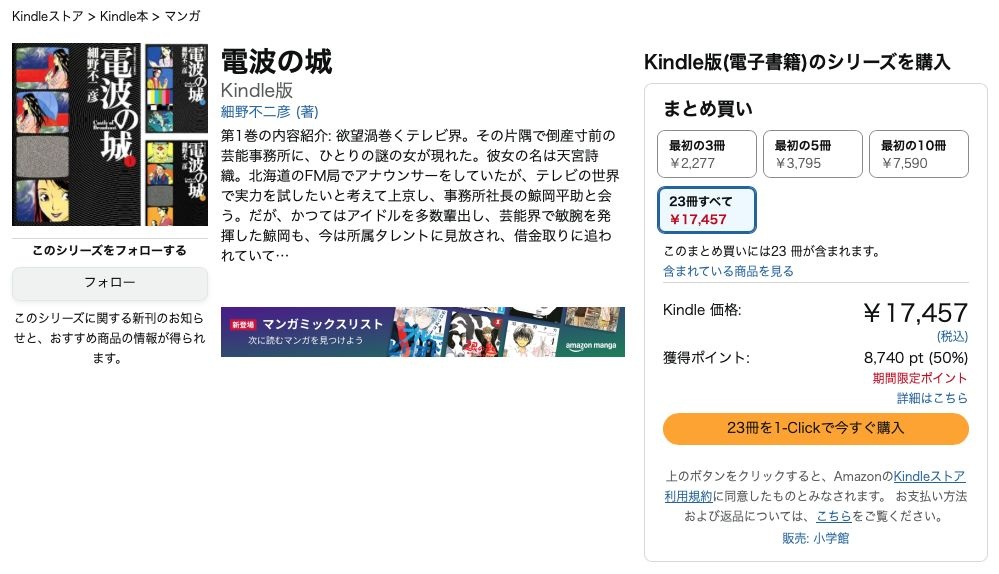Click the large 電波の城 volume 1 cover
Viewport: 999px width, 574px height.
(x=76, y=134)
